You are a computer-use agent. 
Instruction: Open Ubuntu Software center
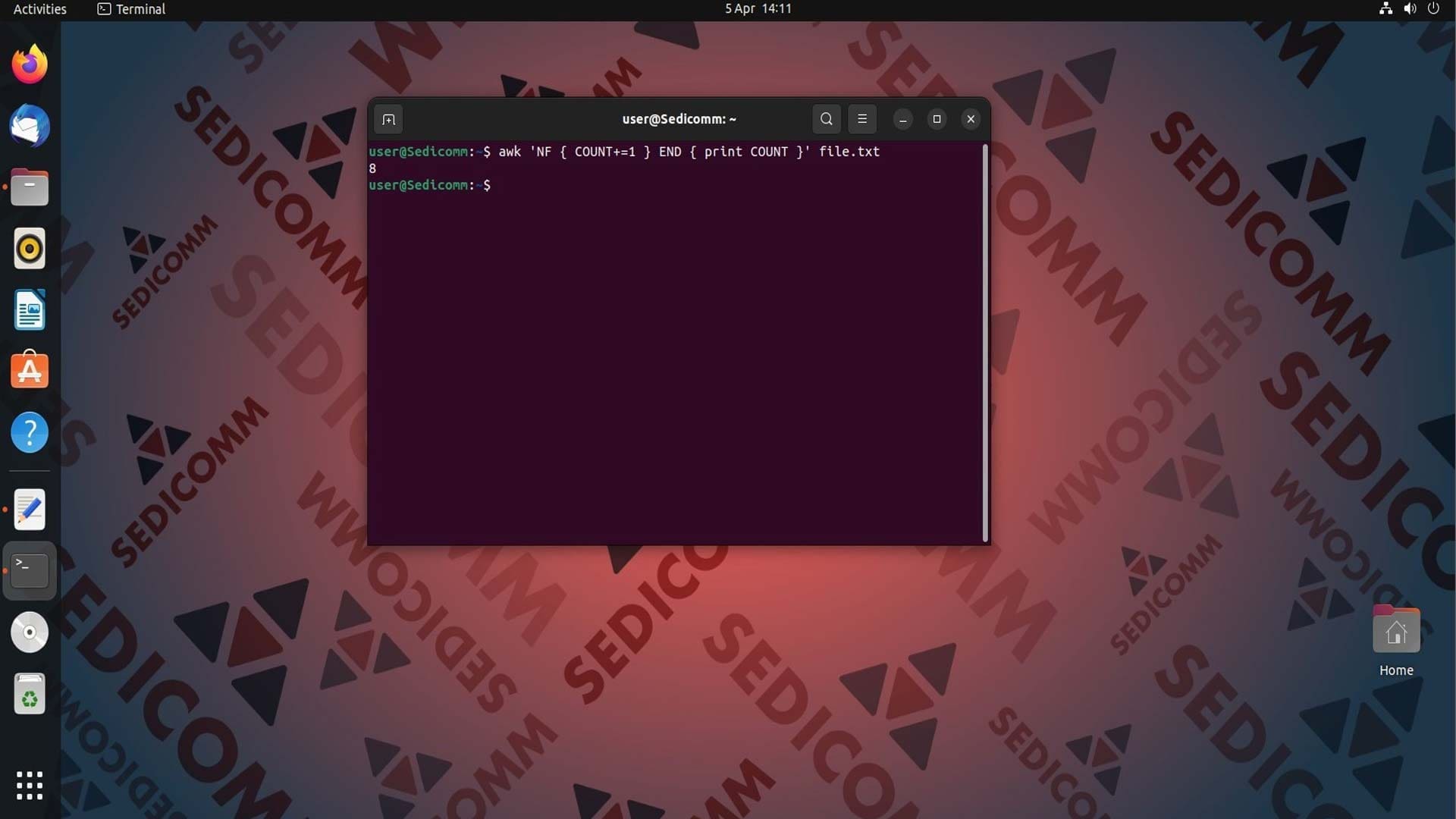[x=30, y=371]
